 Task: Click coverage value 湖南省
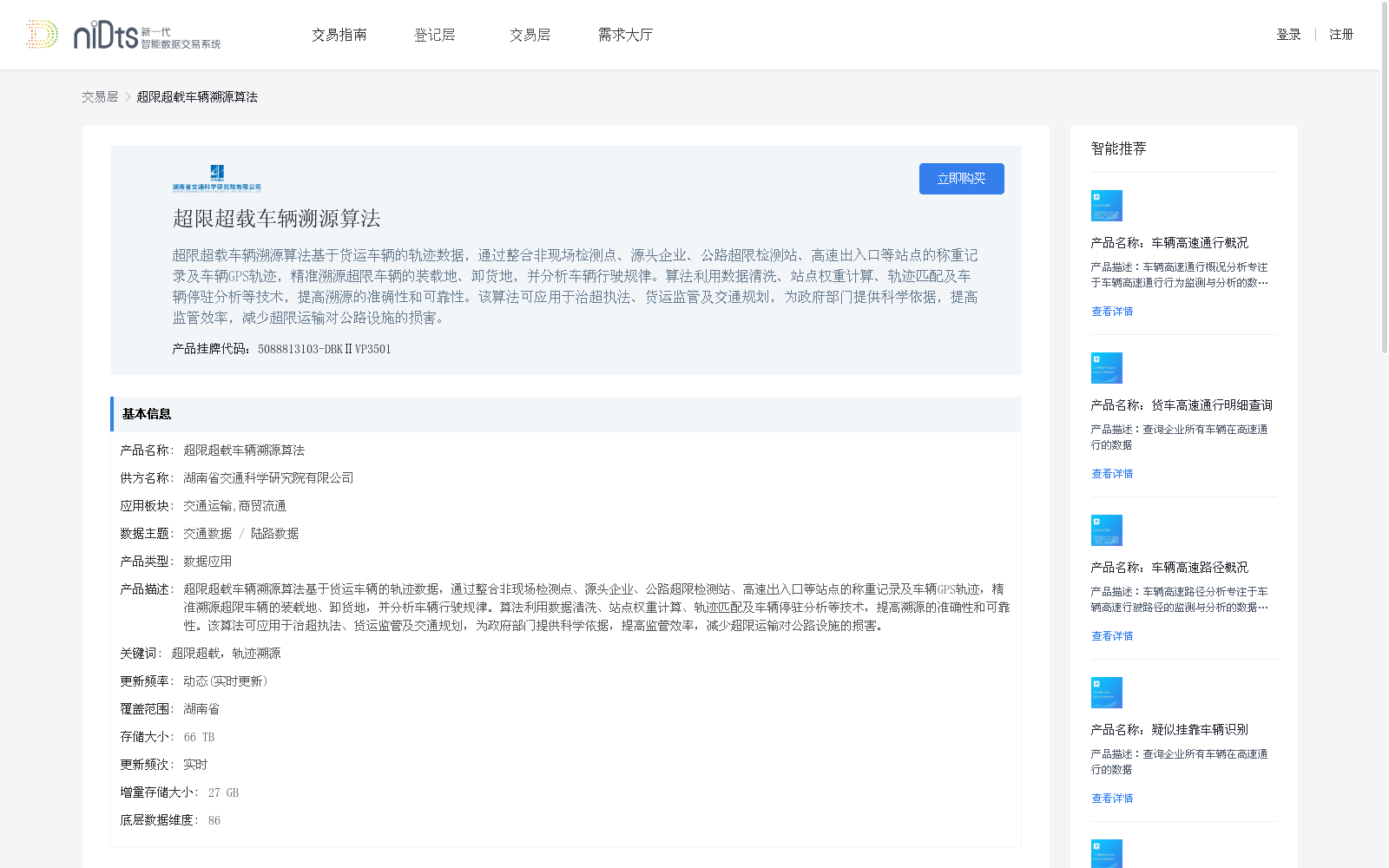tap(201, 709)
